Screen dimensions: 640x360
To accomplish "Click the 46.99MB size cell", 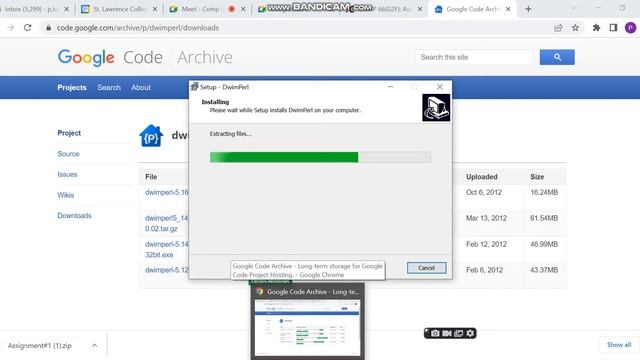I will tap(544, 244).
